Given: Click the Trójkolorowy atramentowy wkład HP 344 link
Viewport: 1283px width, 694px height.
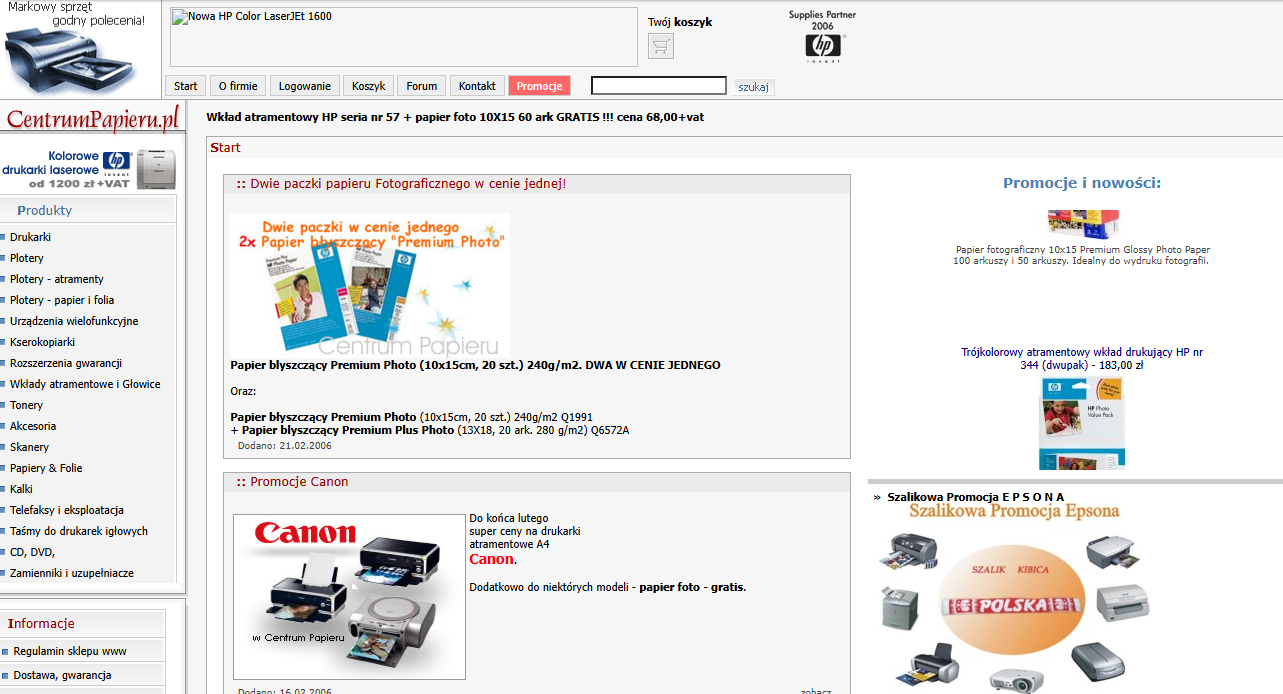Looking at the screenshot, I should pos(1082,359).
